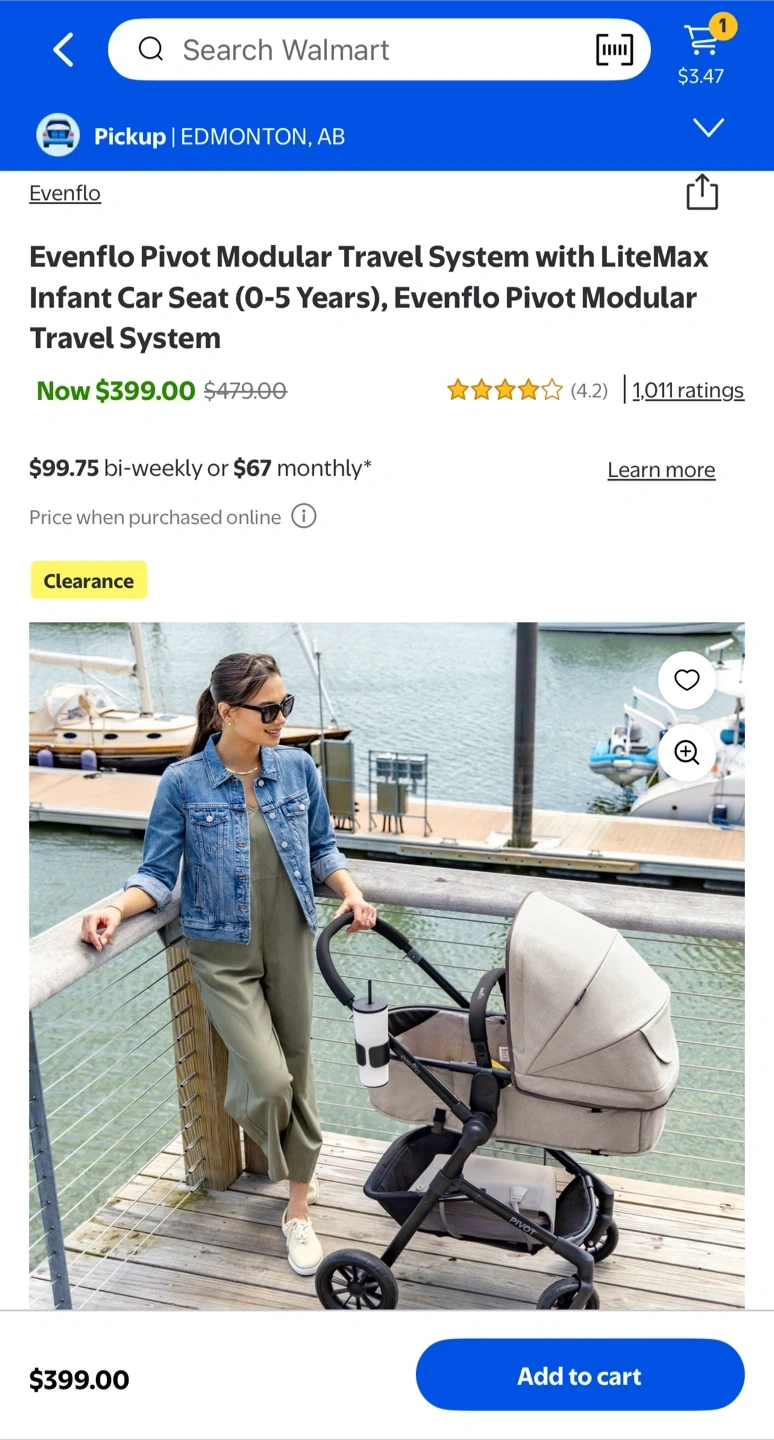Screen dimensions: 774x1440
Task: Click Learn more about payments
Action: click(x=661, y=470)
